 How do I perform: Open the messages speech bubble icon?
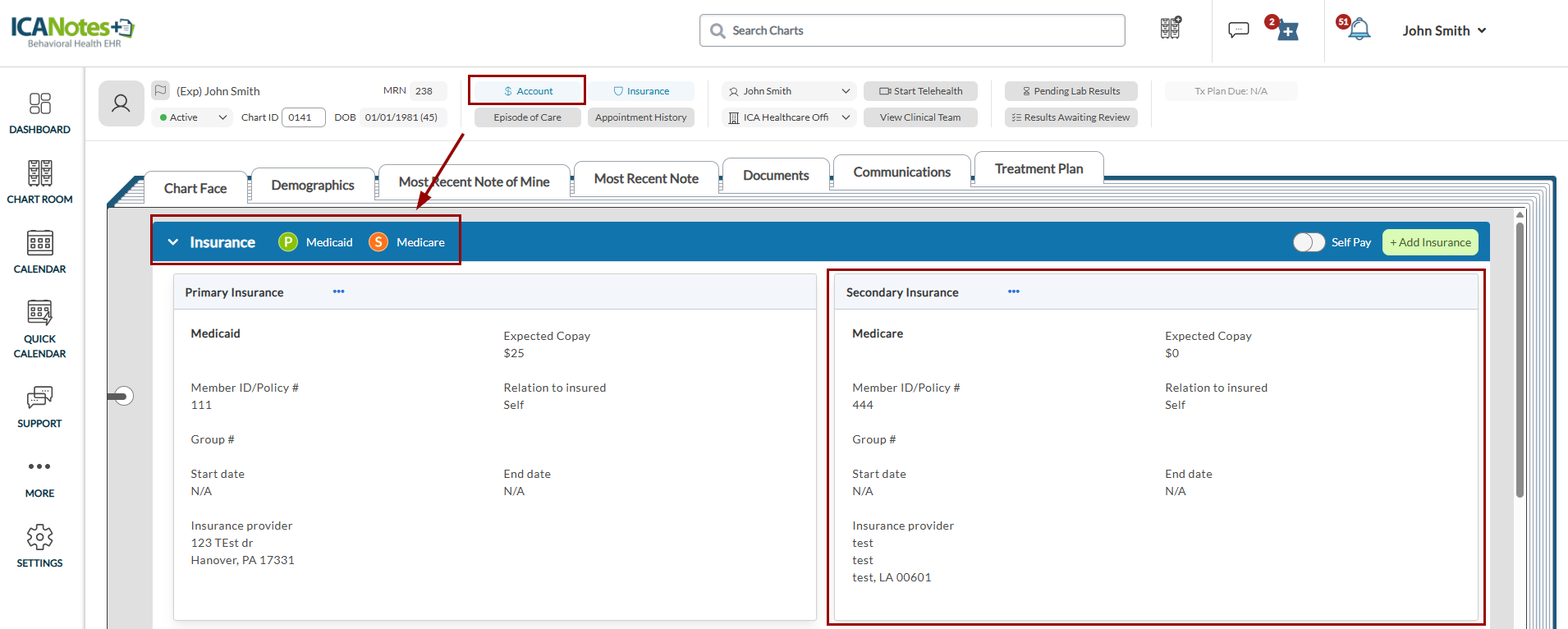1238,30
